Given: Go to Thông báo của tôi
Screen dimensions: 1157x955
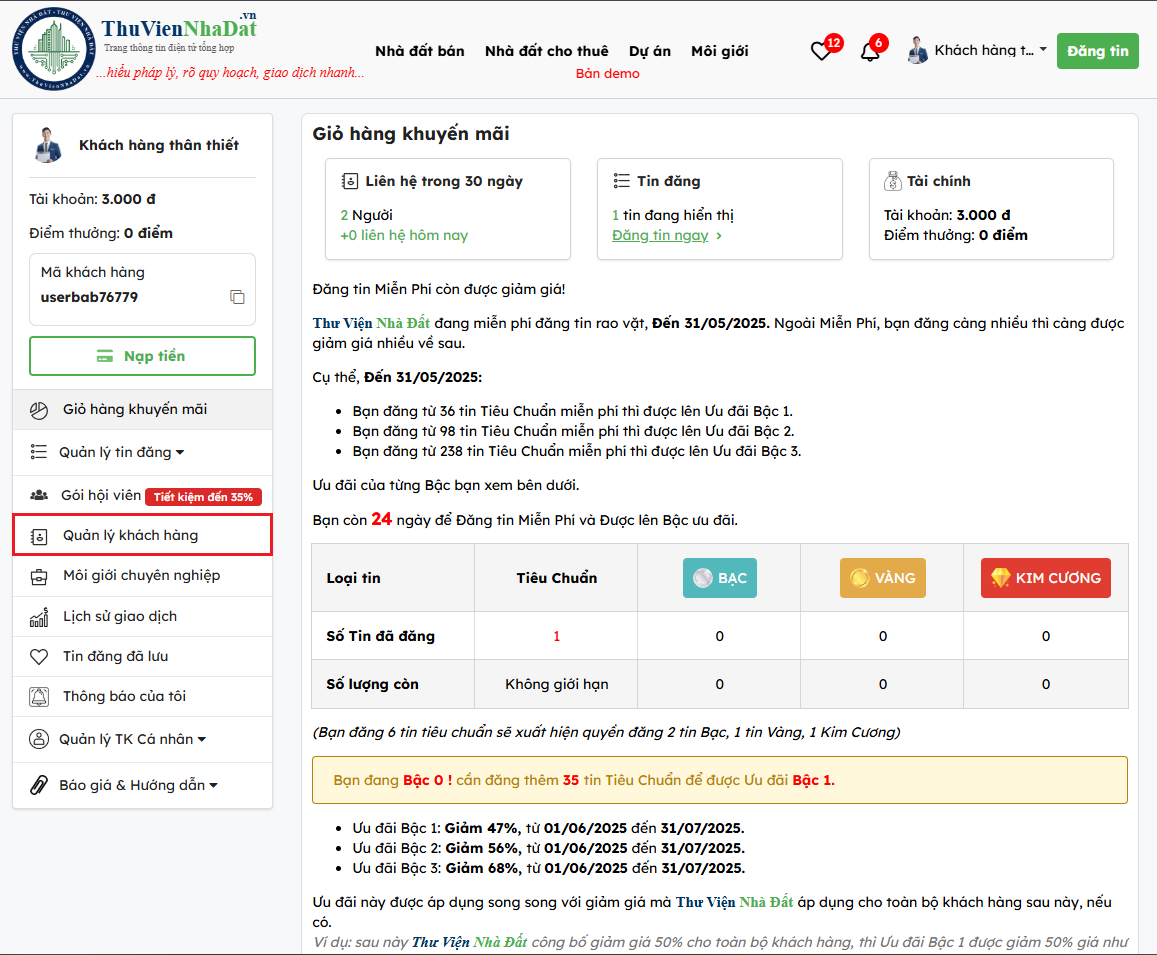Looking at the screenshot, I should (124, 696).
